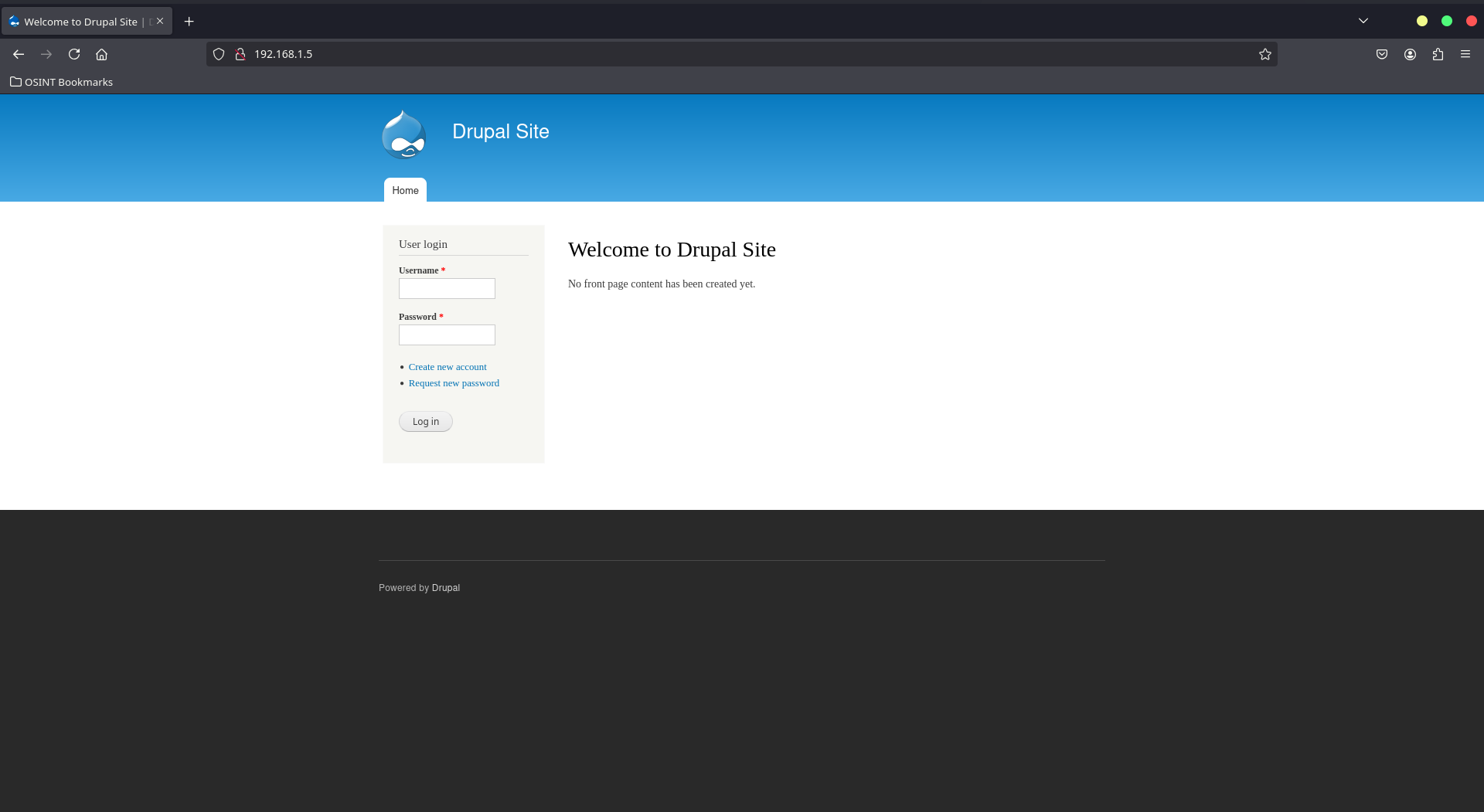
Task: Show the insecure connection lock icon info
Action: [240, 54]
